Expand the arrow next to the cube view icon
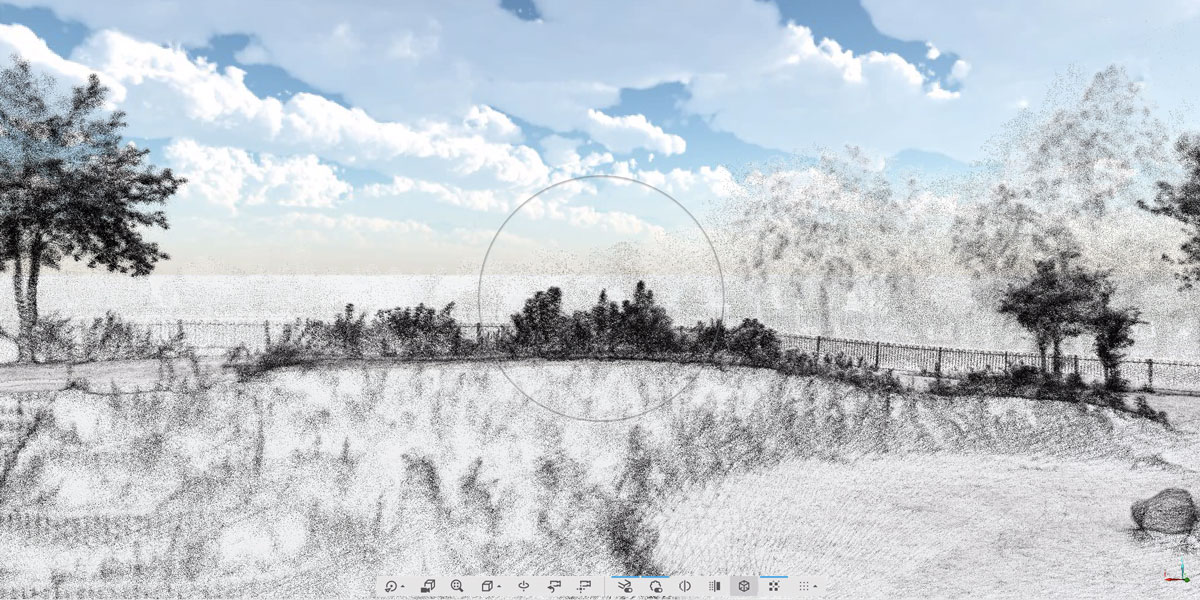 click(499, 587)
